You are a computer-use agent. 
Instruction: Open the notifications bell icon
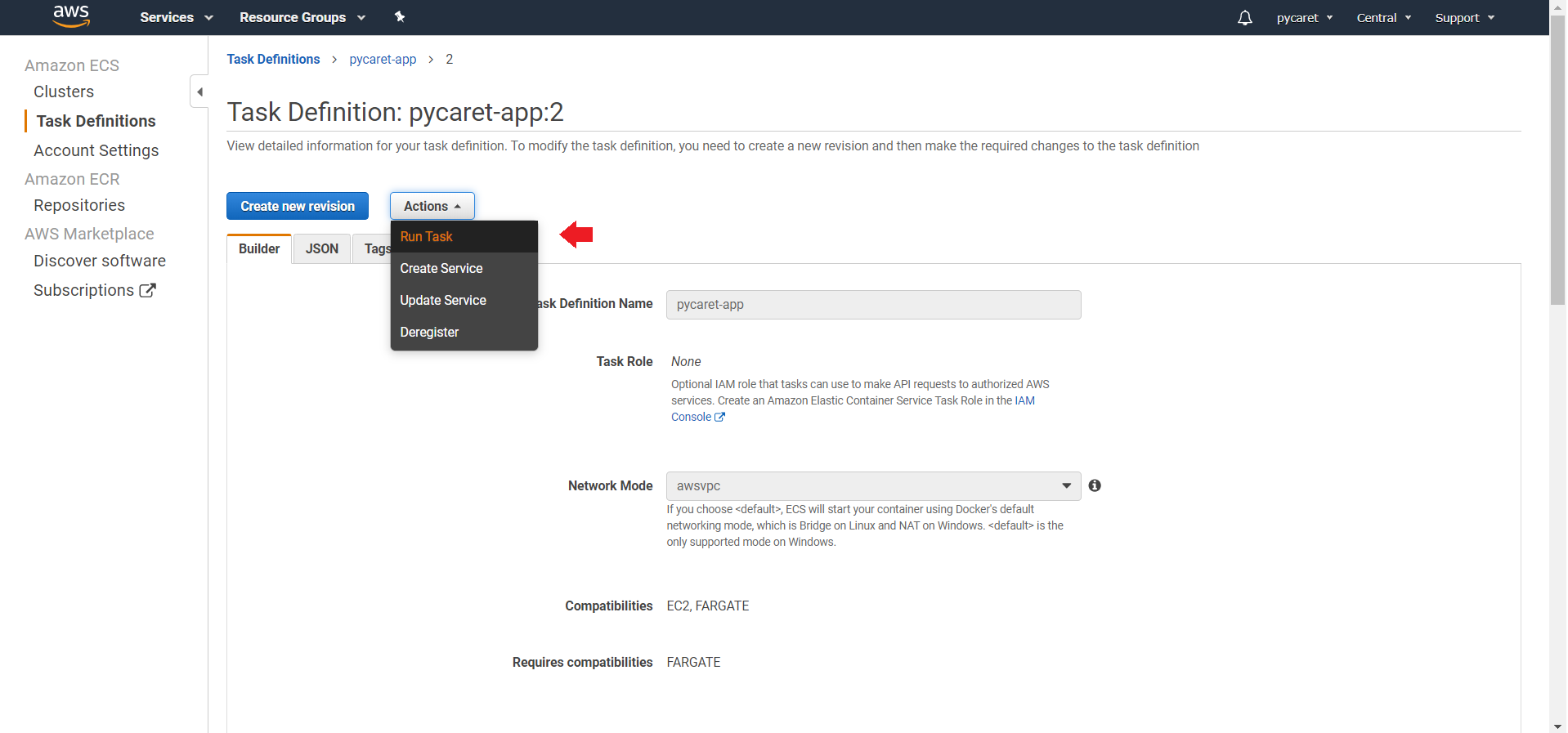[1244, 18]
